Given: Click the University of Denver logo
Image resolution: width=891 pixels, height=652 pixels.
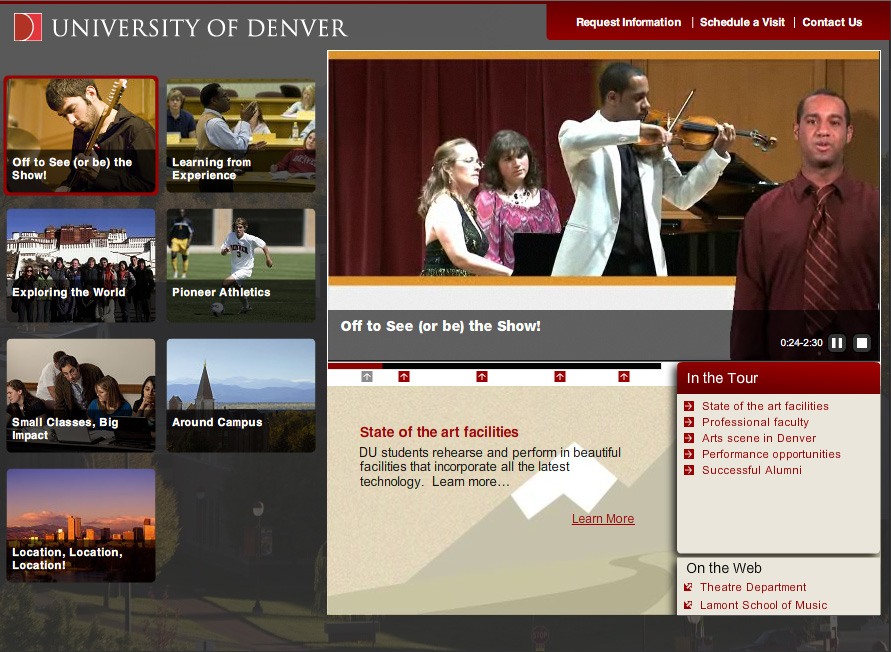Looking at the screenshot, I should (x=181, y=27).
